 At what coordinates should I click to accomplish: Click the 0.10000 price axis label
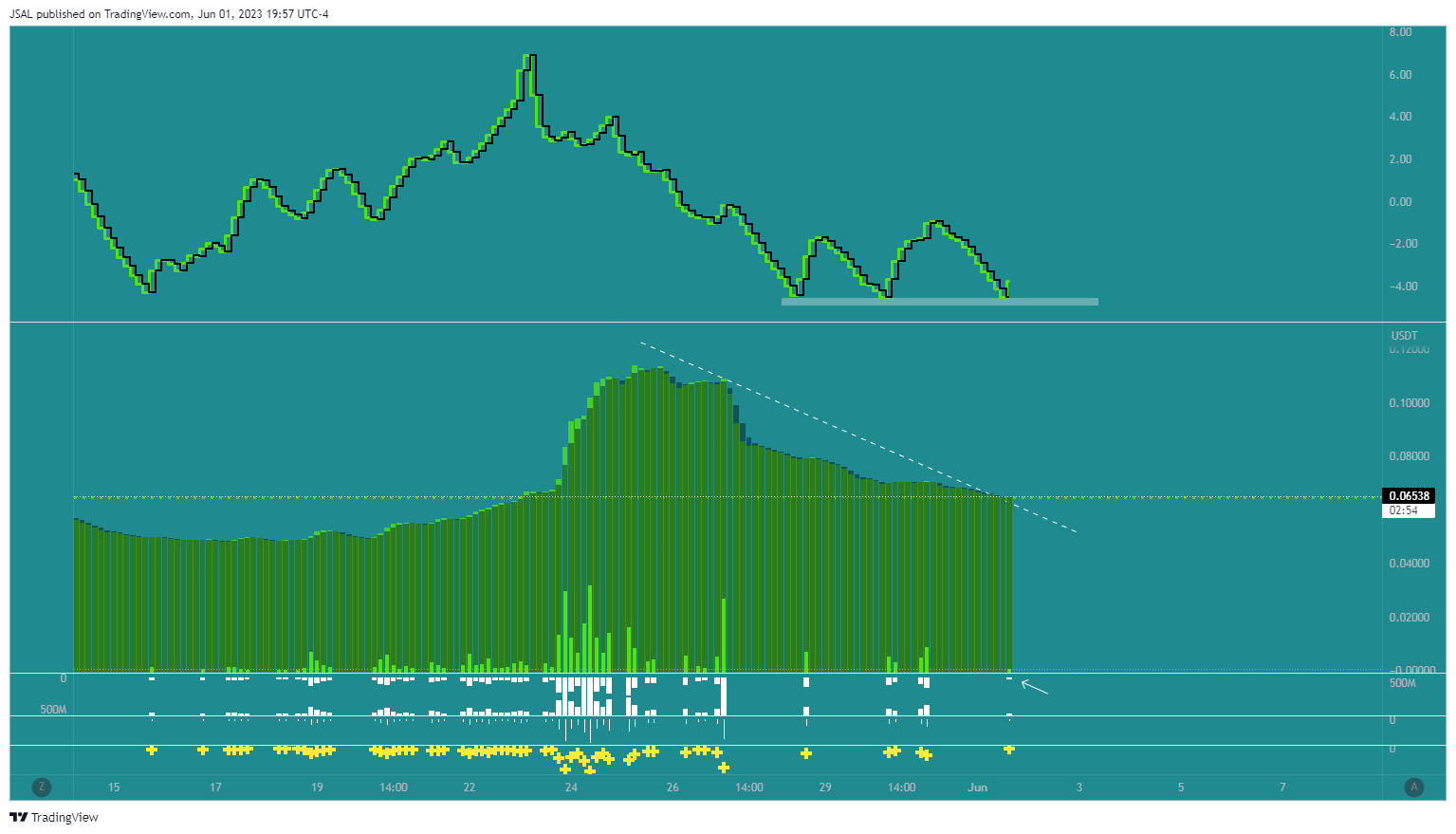[x=1410, y=403]
